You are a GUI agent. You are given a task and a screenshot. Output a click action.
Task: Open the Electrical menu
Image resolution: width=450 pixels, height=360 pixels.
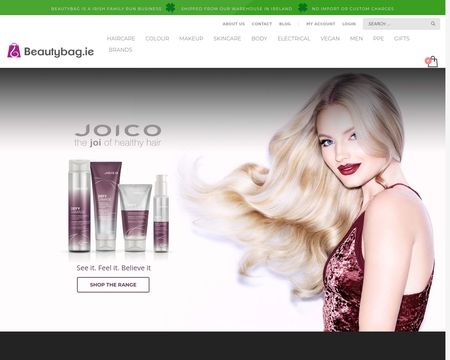[294, 38]
